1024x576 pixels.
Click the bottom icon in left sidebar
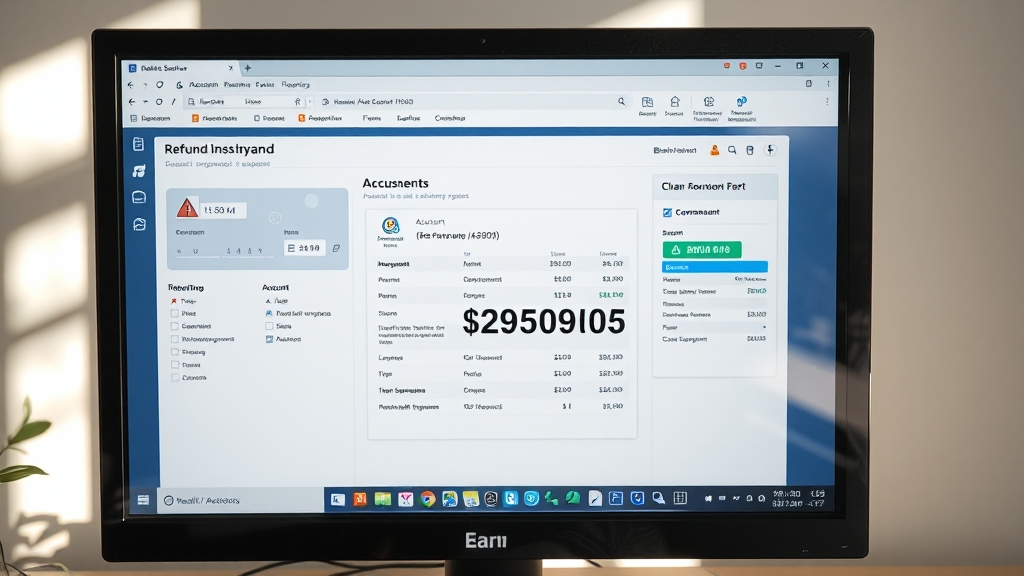point(139,224)
